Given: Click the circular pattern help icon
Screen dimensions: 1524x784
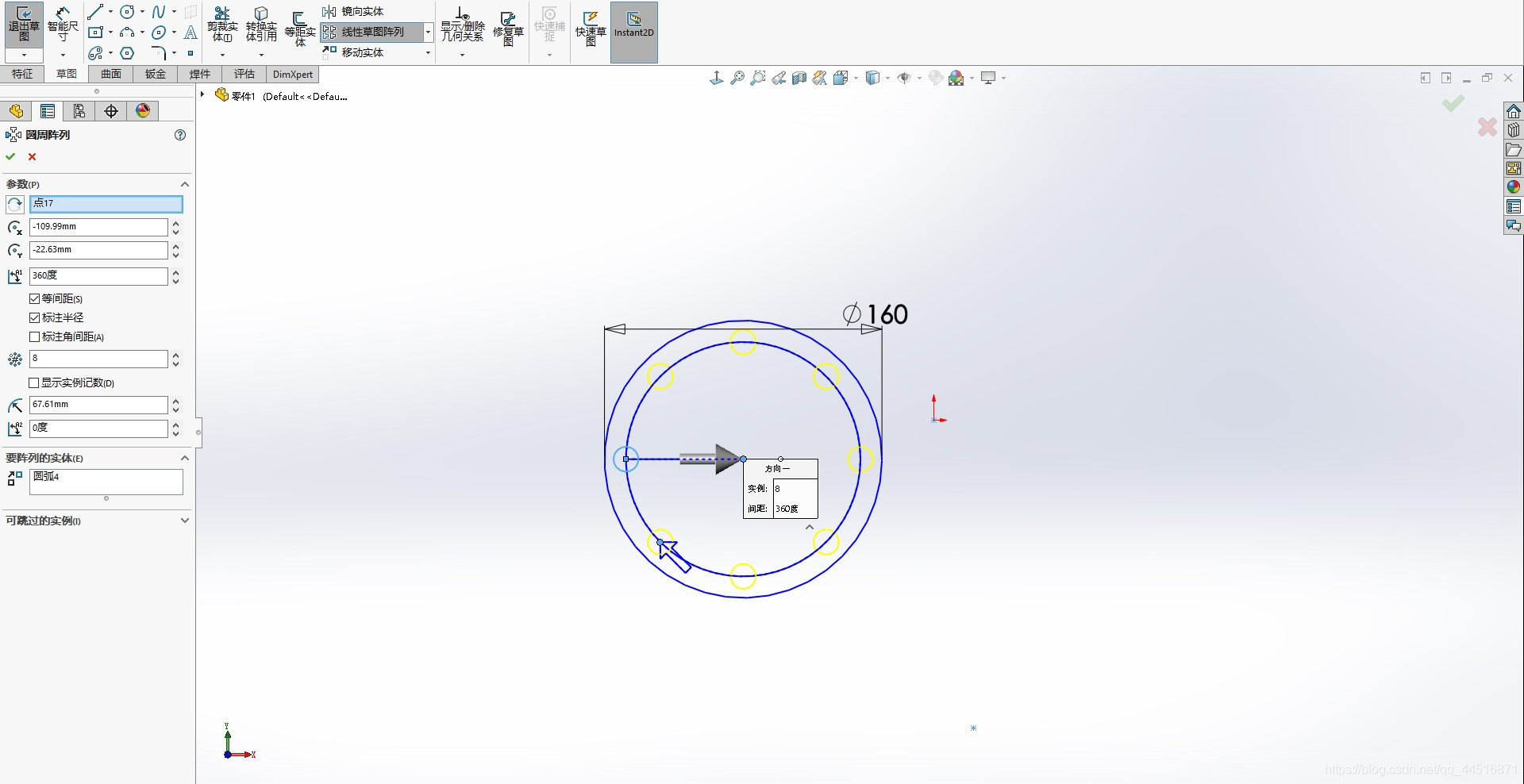Looking at the screenshot, I should (x=180, y=135).
